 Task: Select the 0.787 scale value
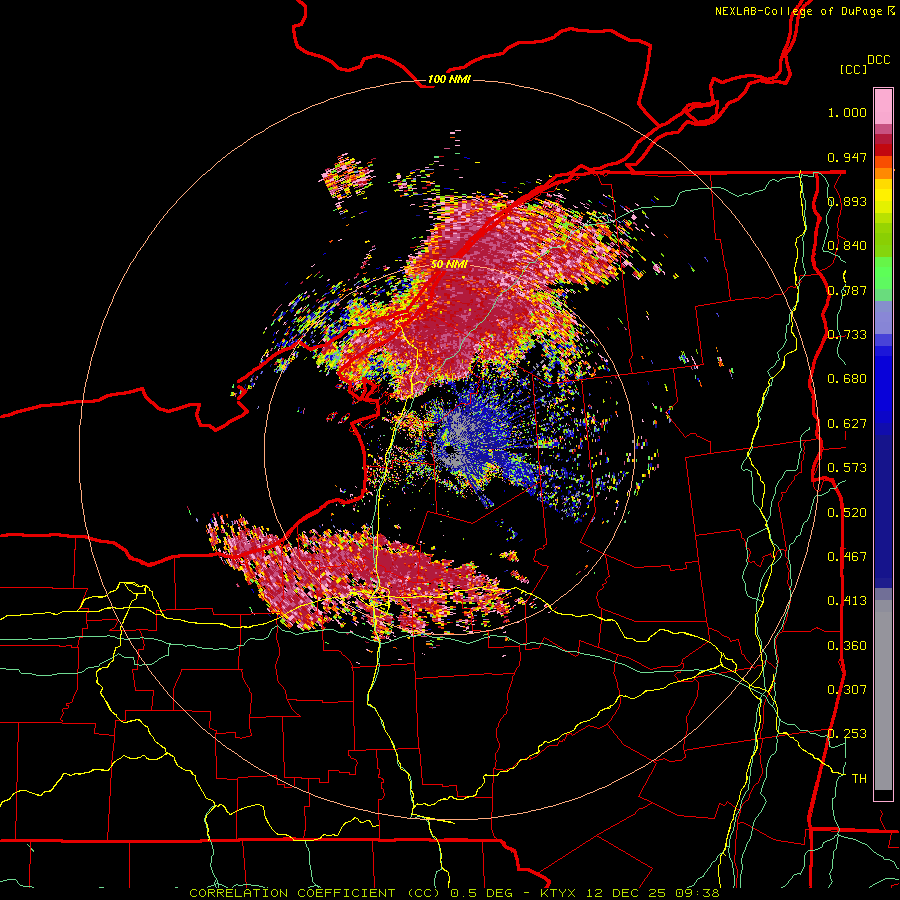847,290
